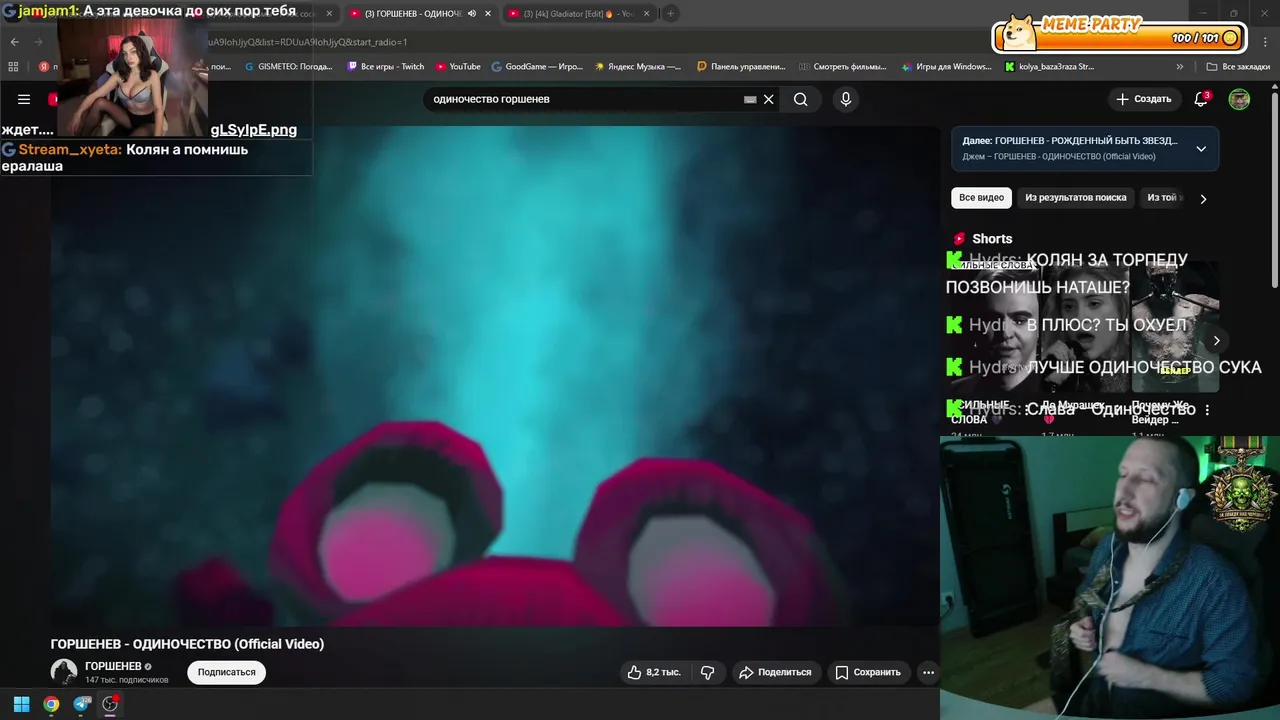Viewport: 1280px width, 720px height.
Task: Go back with browser back arrow
Action: pos(14,42)
